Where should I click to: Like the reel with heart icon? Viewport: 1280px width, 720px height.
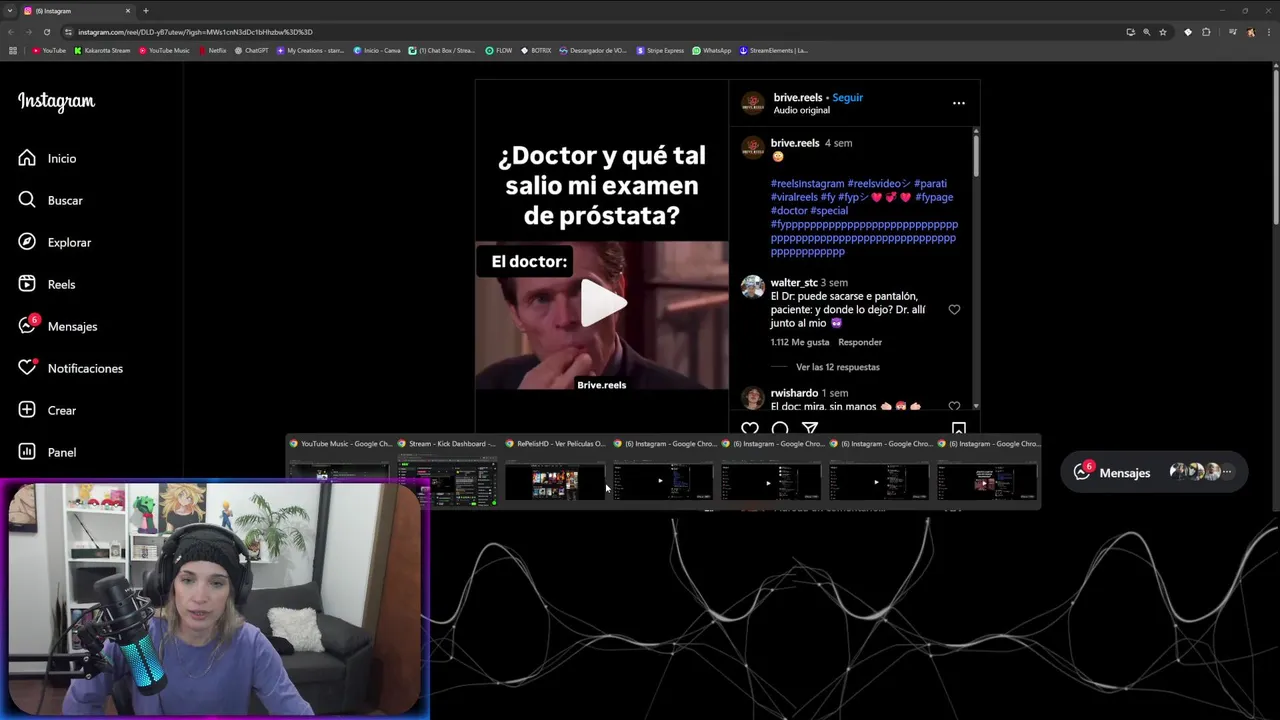750,429
